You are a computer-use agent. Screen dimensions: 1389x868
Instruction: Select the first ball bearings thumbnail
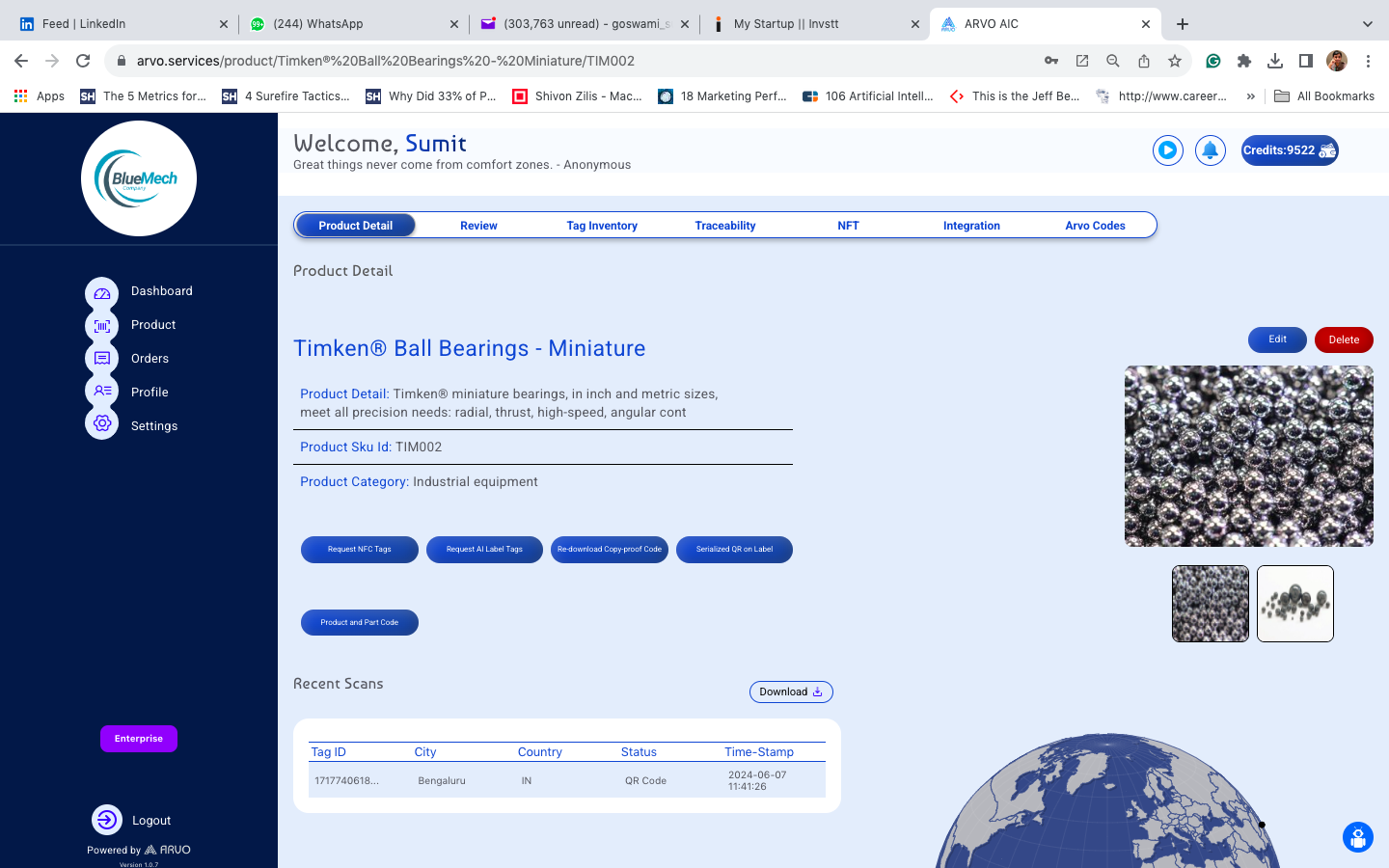[1210, 604]
